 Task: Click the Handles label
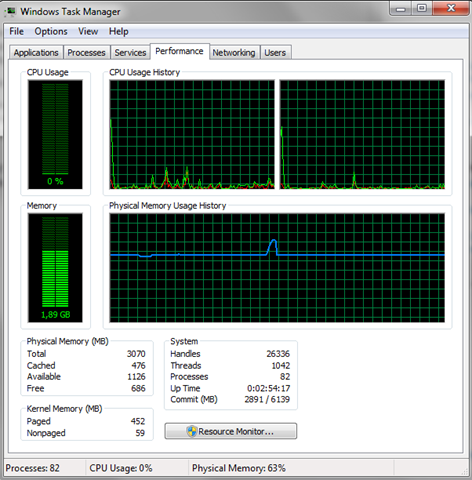tap(185, 354)
